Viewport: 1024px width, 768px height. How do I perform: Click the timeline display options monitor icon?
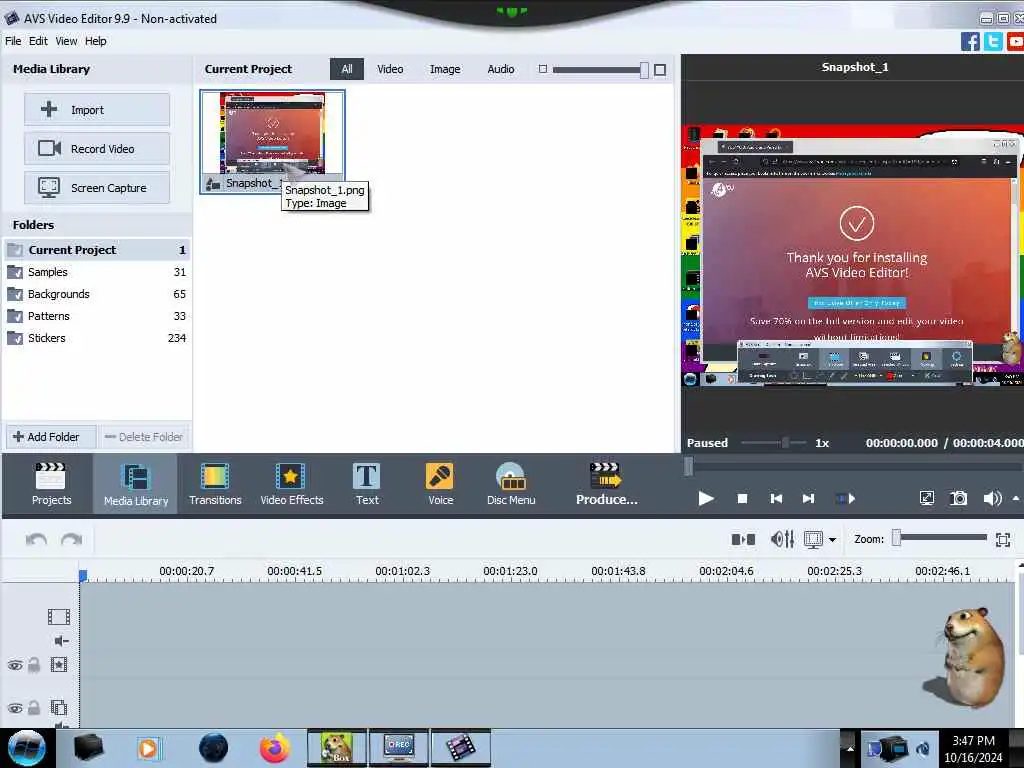tap(814, 539)
